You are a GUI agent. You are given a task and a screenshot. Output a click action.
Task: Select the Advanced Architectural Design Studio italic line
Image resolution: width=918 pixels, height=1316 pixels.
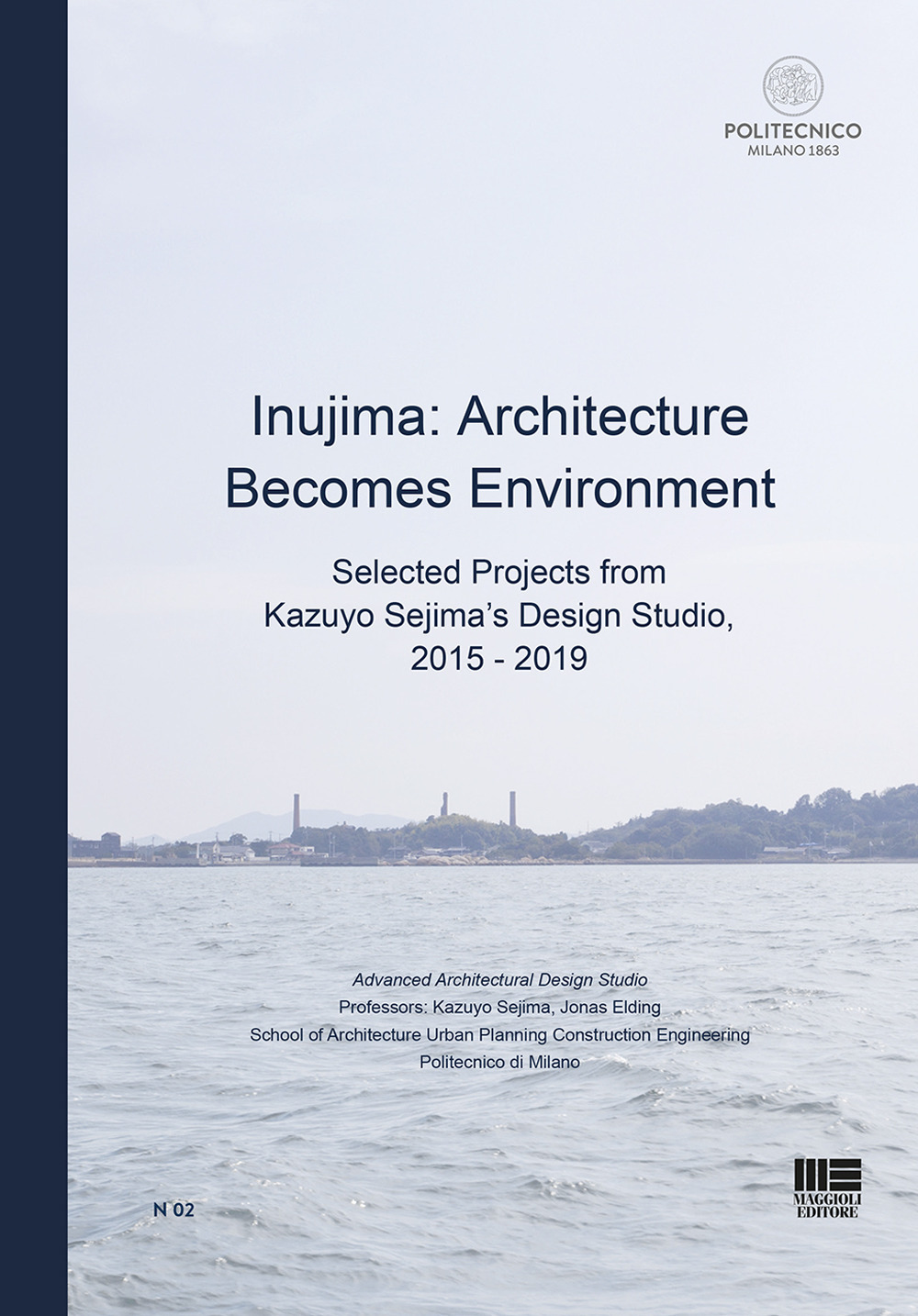(501, 980)
